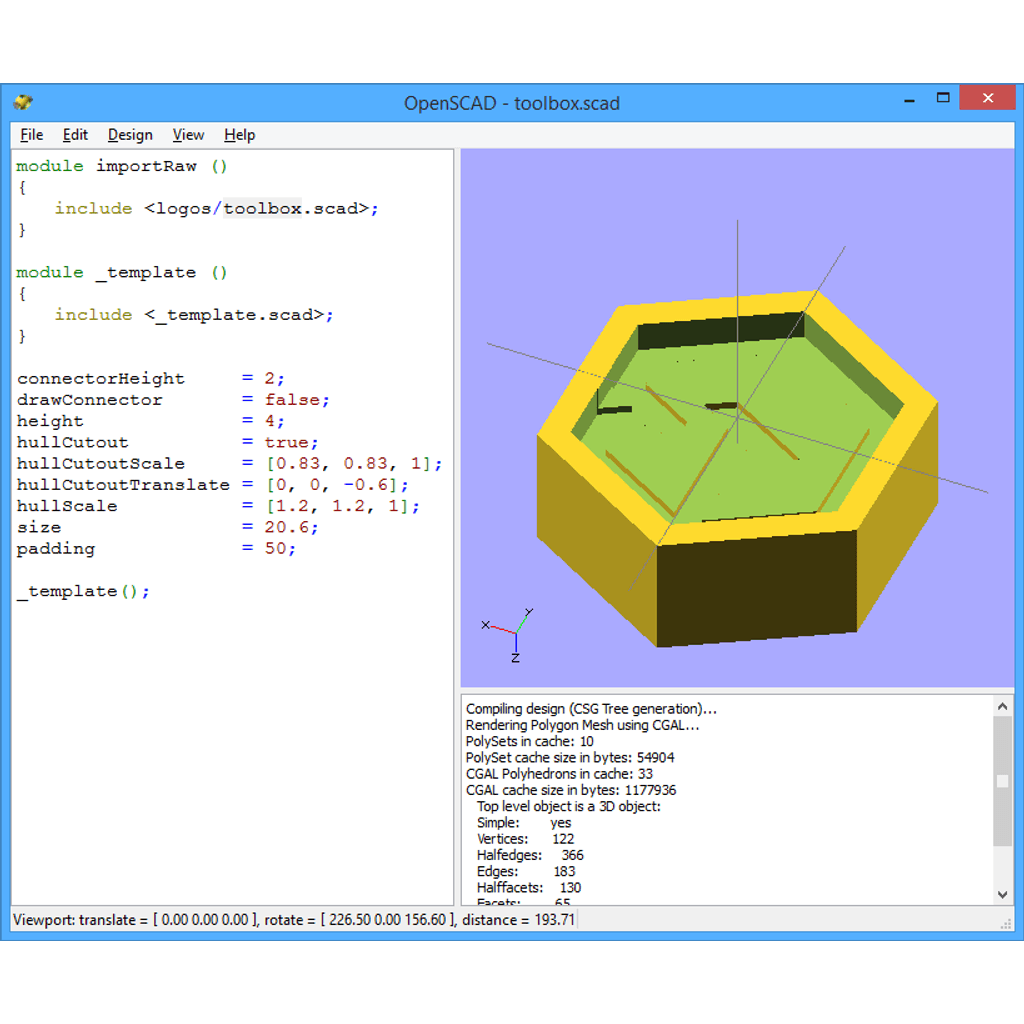Click the drawConnector 'false' value

coord(292,400)
